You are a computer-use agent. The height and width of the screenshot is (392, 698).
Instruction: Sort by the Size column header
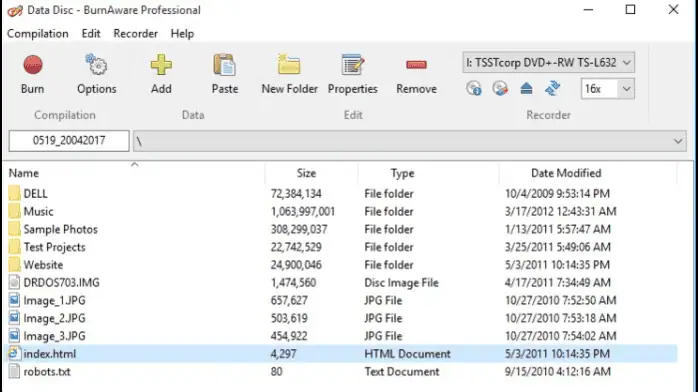click(306, 173)
